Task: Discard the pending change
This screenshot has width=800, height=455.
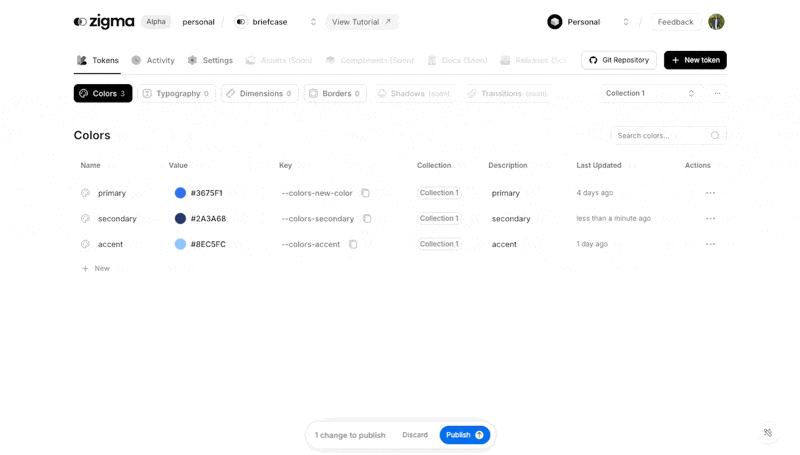Action: click(415, 435)
